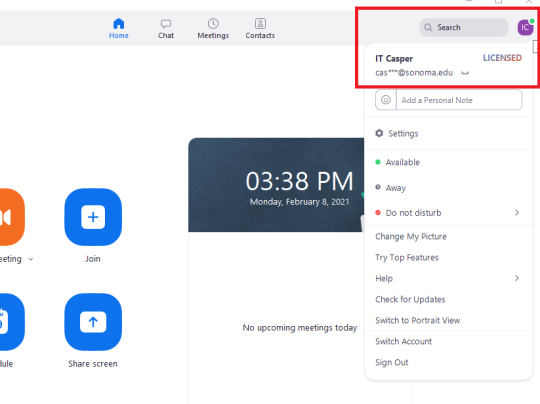This screenshot has width=540, height=404.
Task: Set status to Available
Action: click(448, 162)
